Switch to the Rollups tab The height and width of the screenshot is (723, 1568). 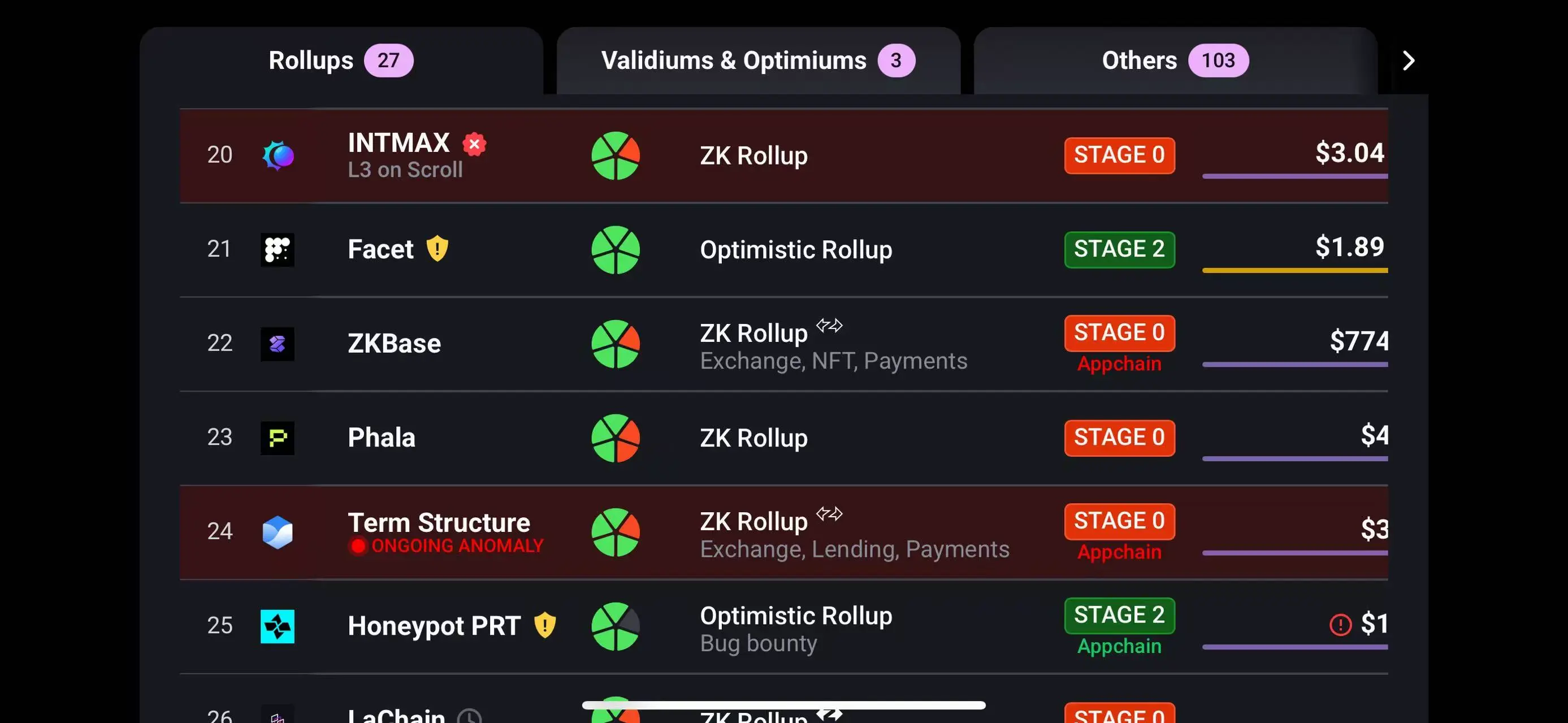[341, 60]
